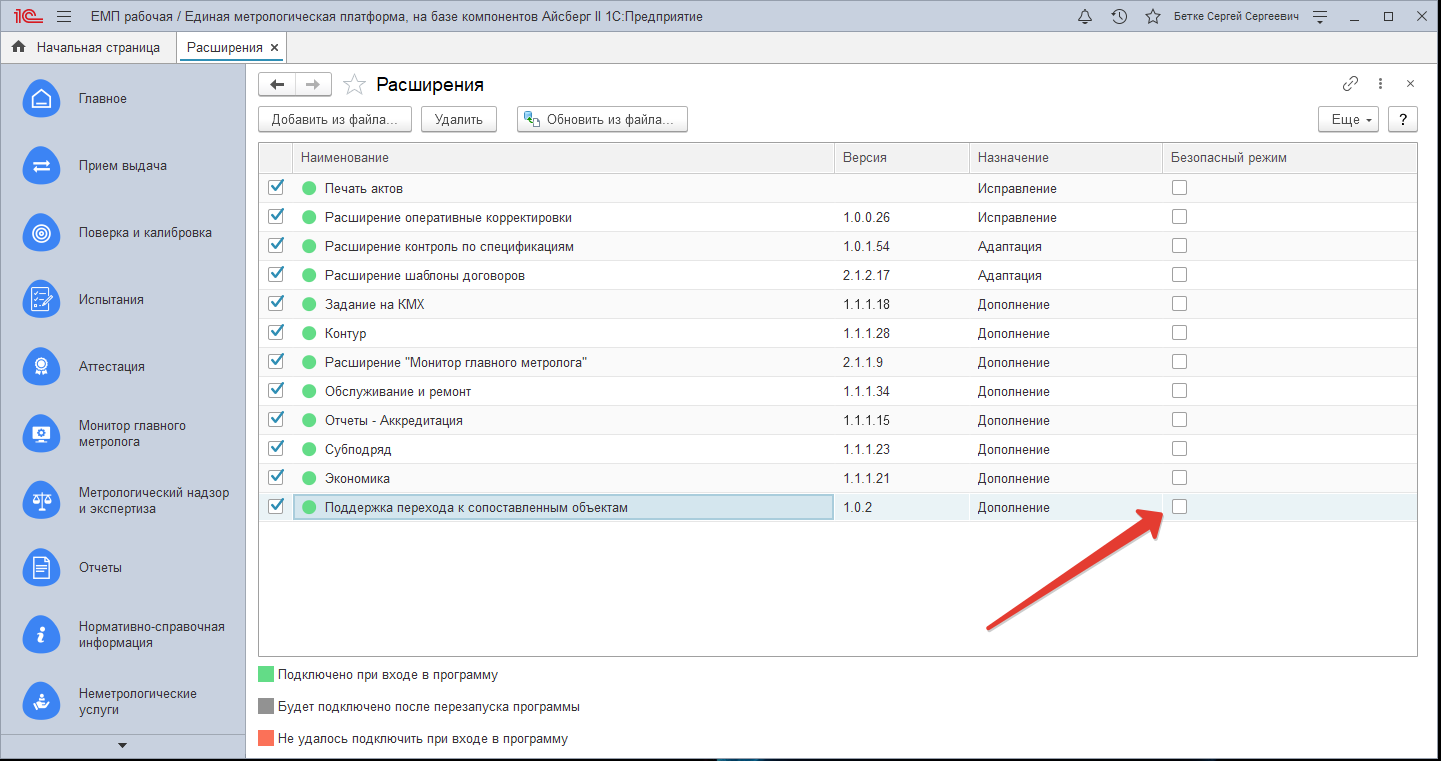Select the Обслуживание и ремонт row

[838, 392]
